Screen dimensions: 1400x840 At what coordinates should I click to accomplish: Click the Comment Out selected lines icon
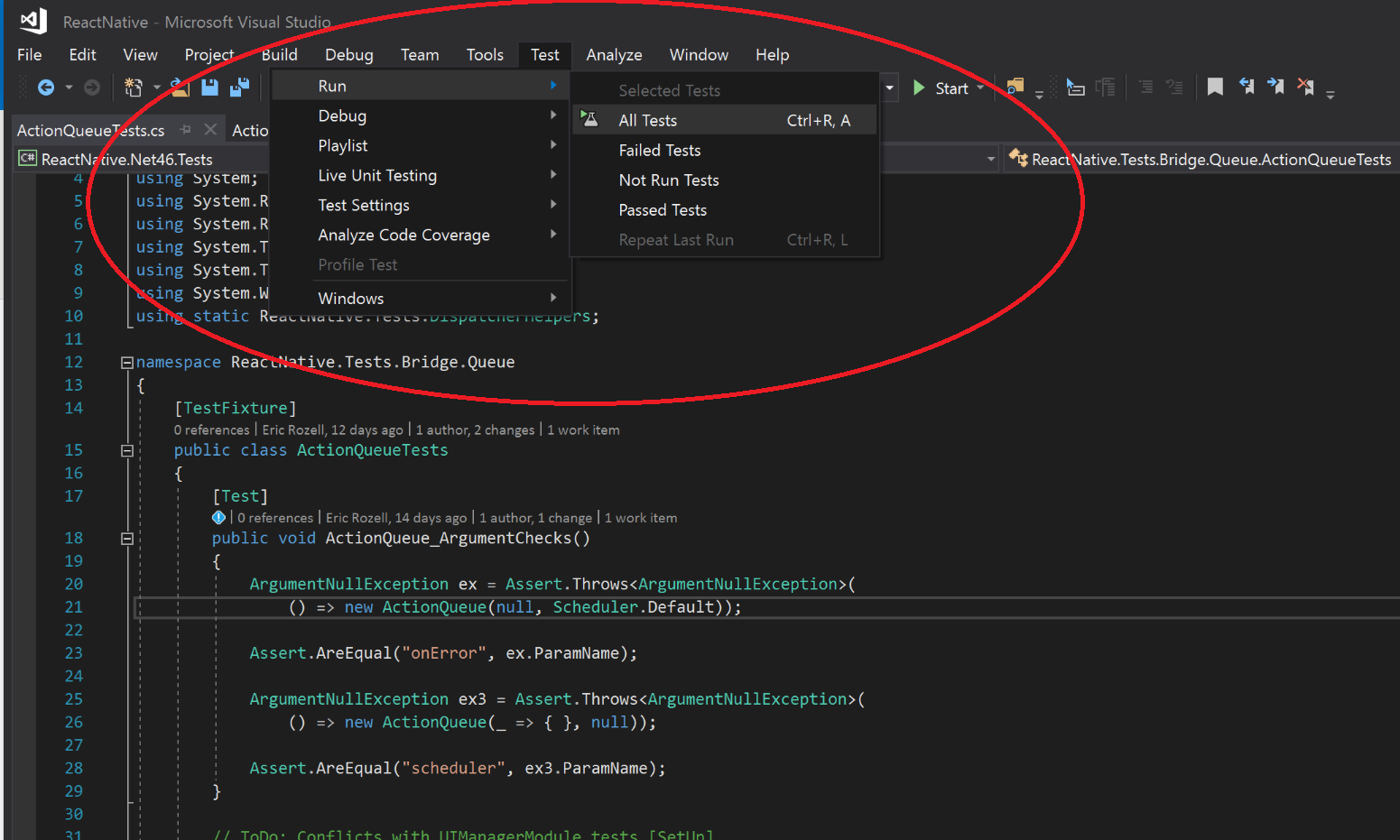(x=1145, y=88)
